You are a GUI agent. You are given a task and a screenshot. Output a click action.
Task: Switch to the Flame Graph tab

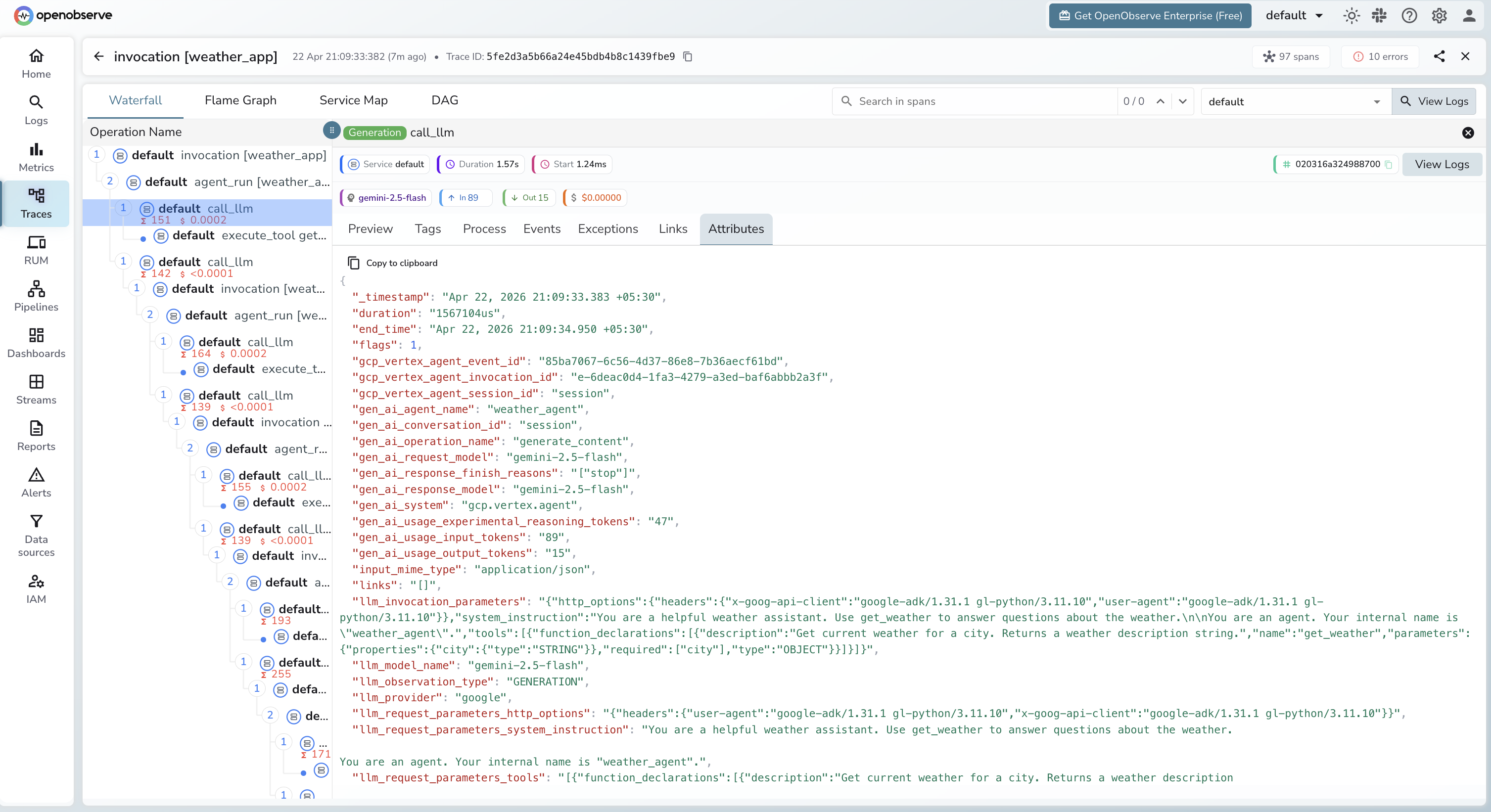(x=240, y=99)
